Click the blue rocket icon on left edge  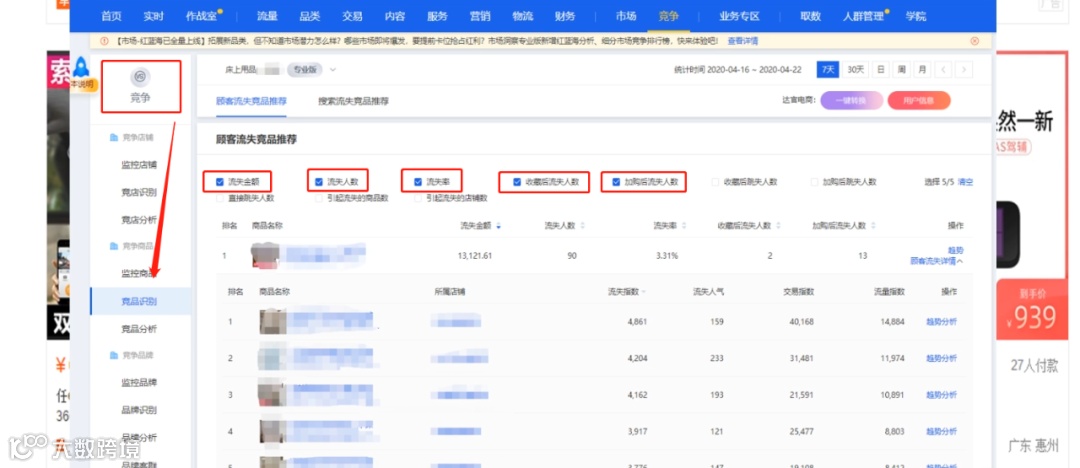[81, 67]
